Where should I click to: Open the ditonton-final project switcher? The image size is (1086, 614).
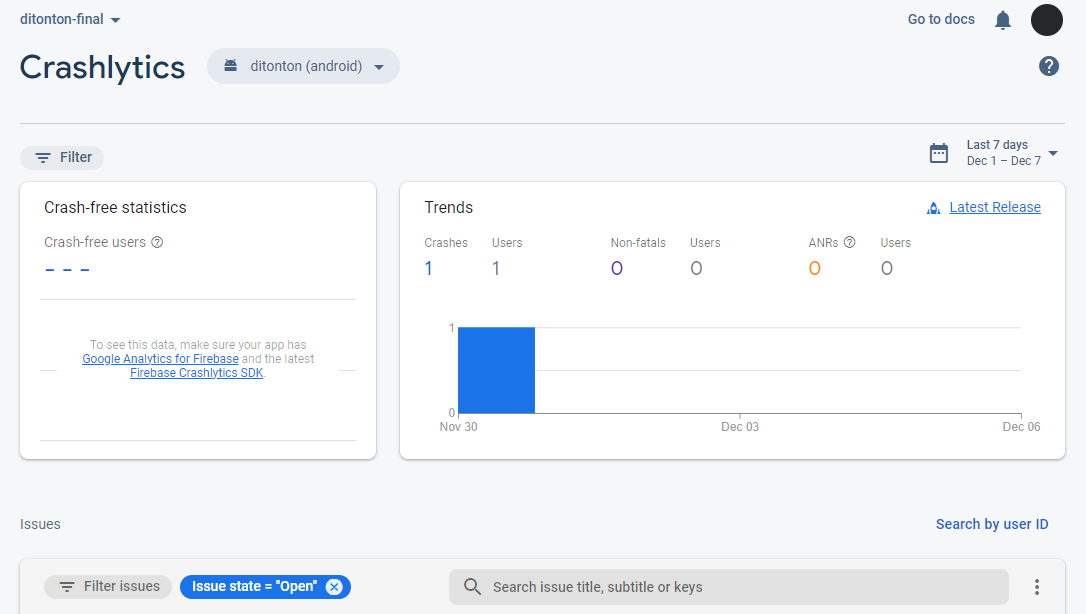pos(69,18)
